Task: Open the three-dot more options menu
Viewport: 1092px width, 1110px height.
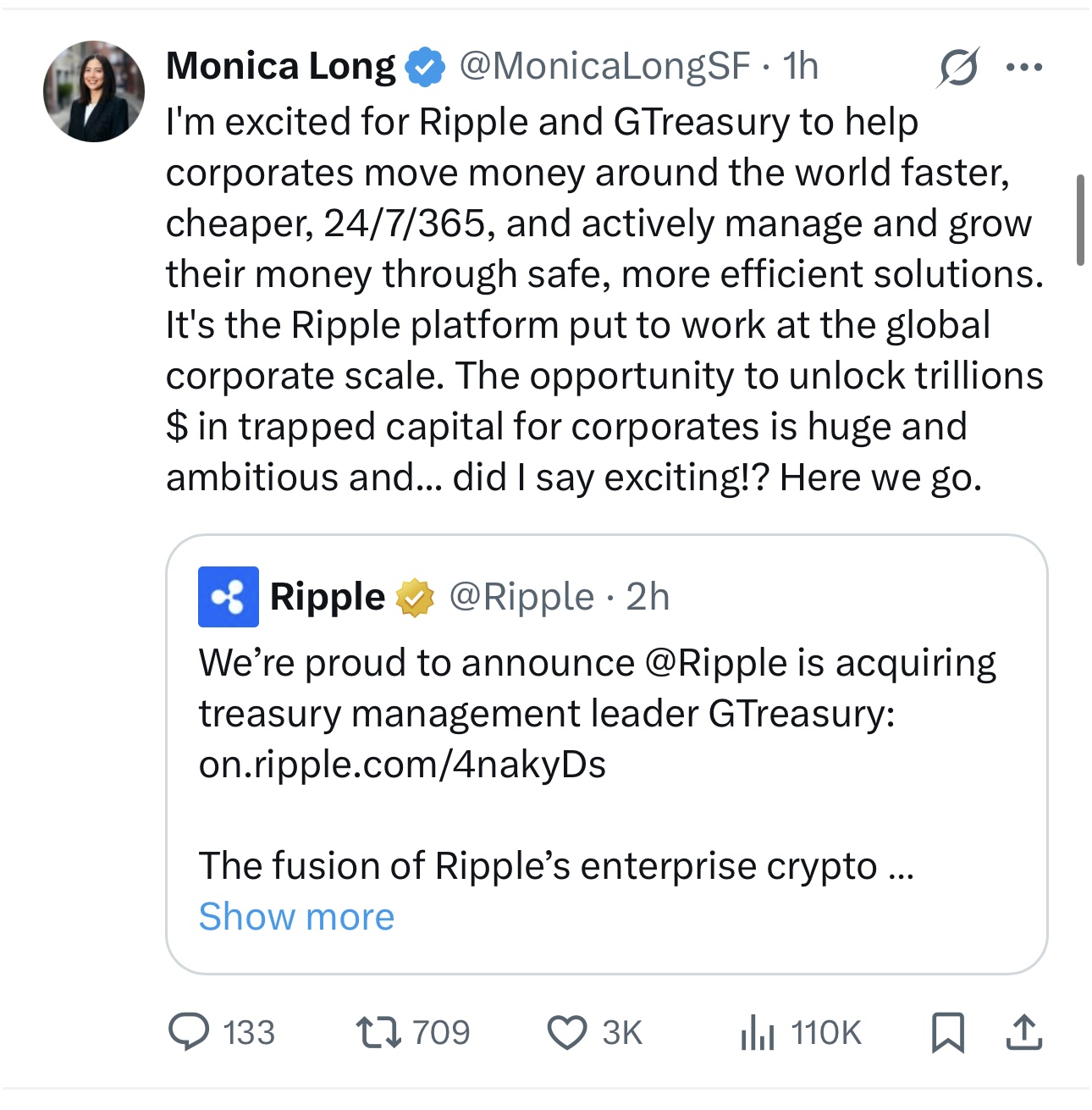Action: click(x=1024, y=67)
